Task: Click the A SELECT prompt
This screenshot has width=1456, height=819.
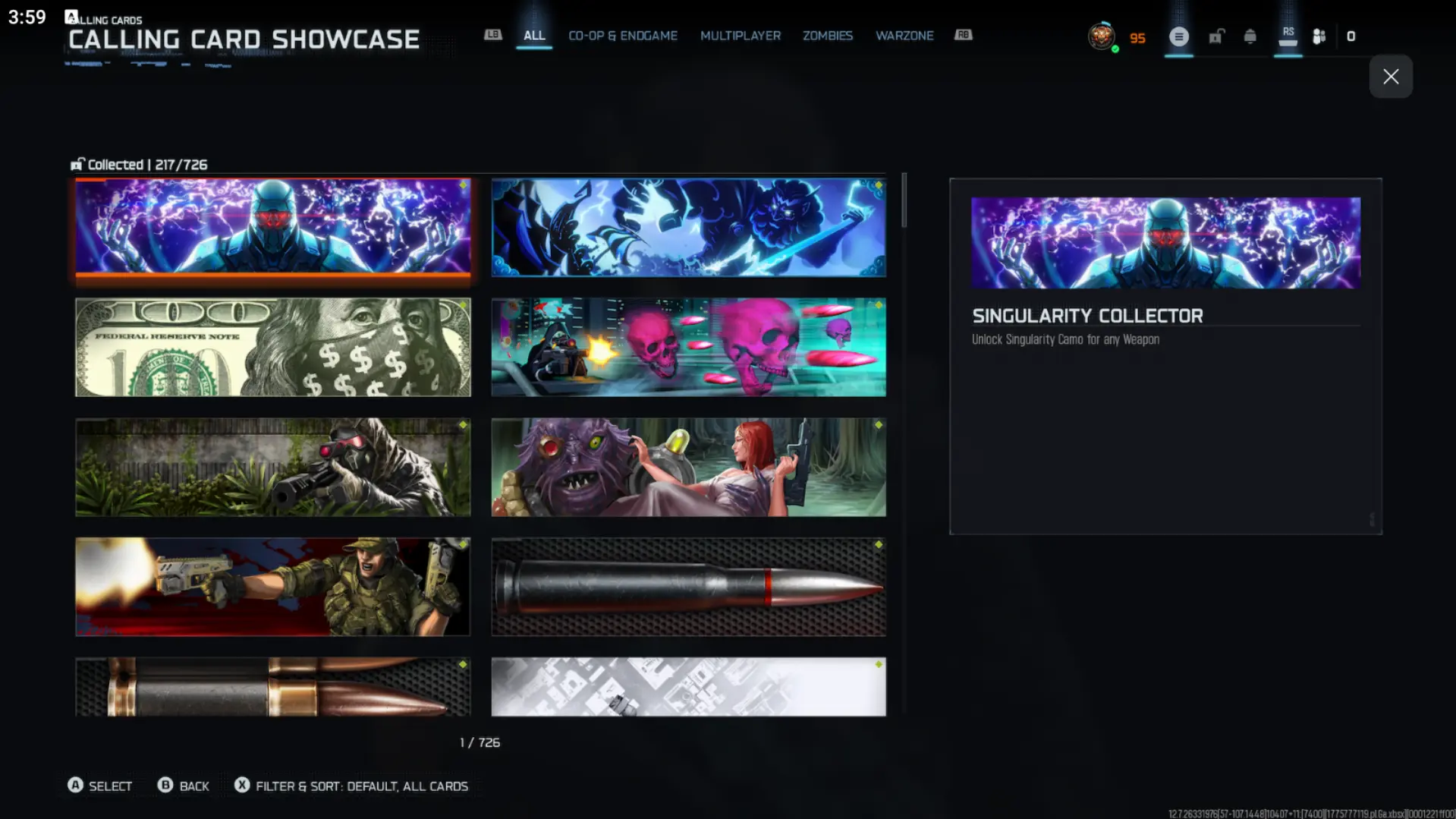Action: [x=100, y=786]
